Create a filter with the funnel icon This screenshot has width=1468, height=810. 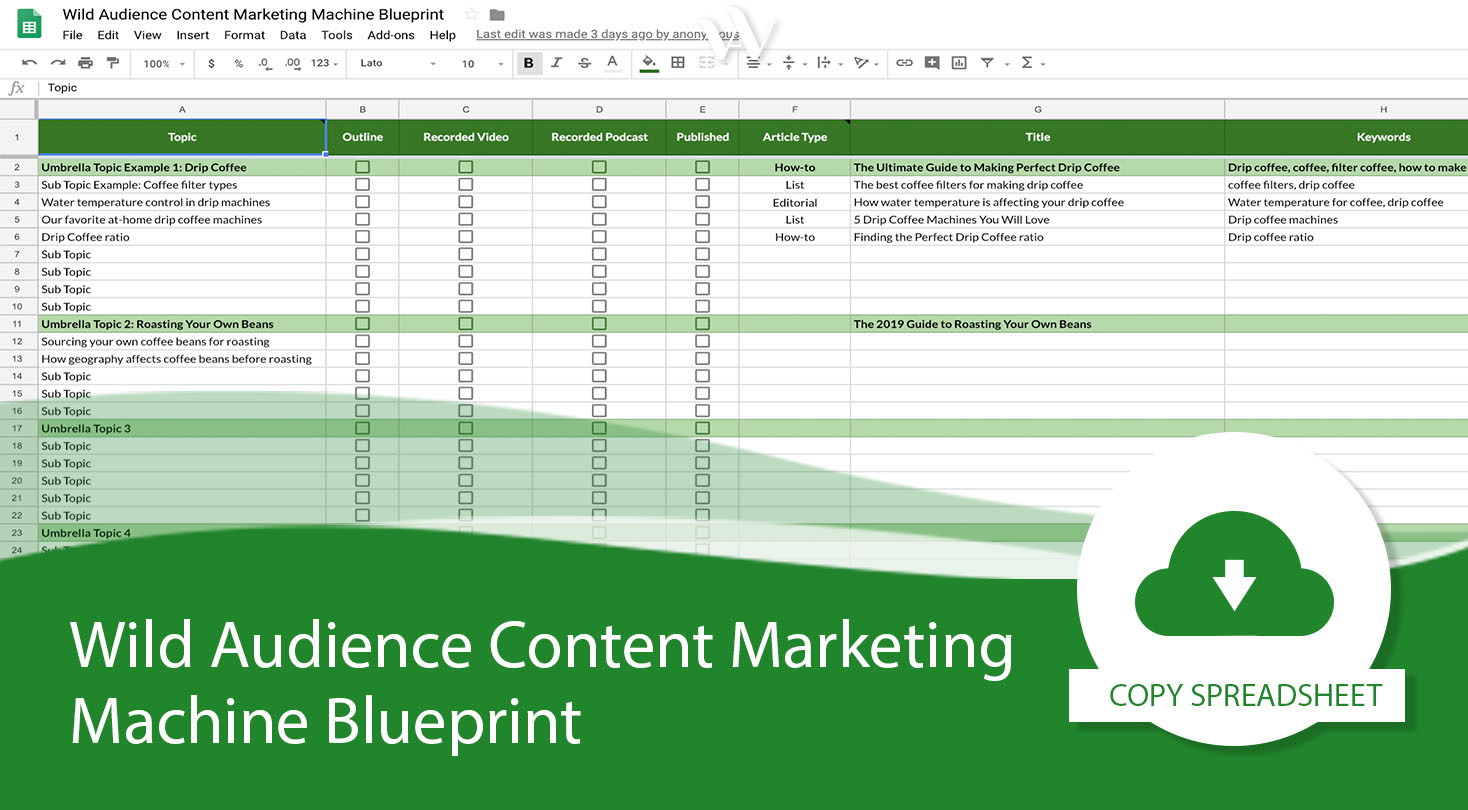(x=987, y=63)
